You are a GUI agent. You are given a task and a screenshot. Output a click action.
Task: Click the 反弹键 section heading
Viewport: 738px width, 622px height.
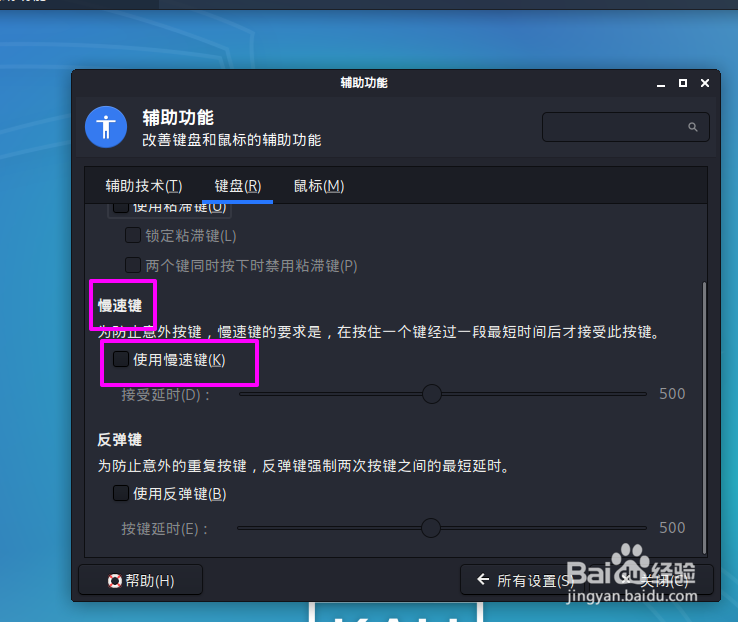(120, 439)
